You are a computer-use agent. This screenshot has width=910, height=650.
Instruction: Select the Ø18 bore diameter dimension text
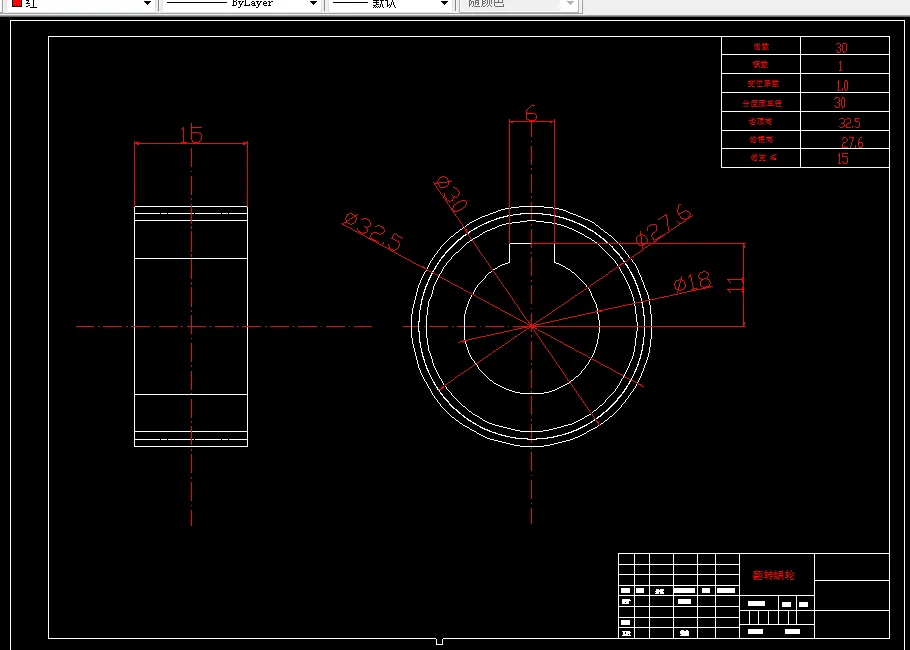693,282
